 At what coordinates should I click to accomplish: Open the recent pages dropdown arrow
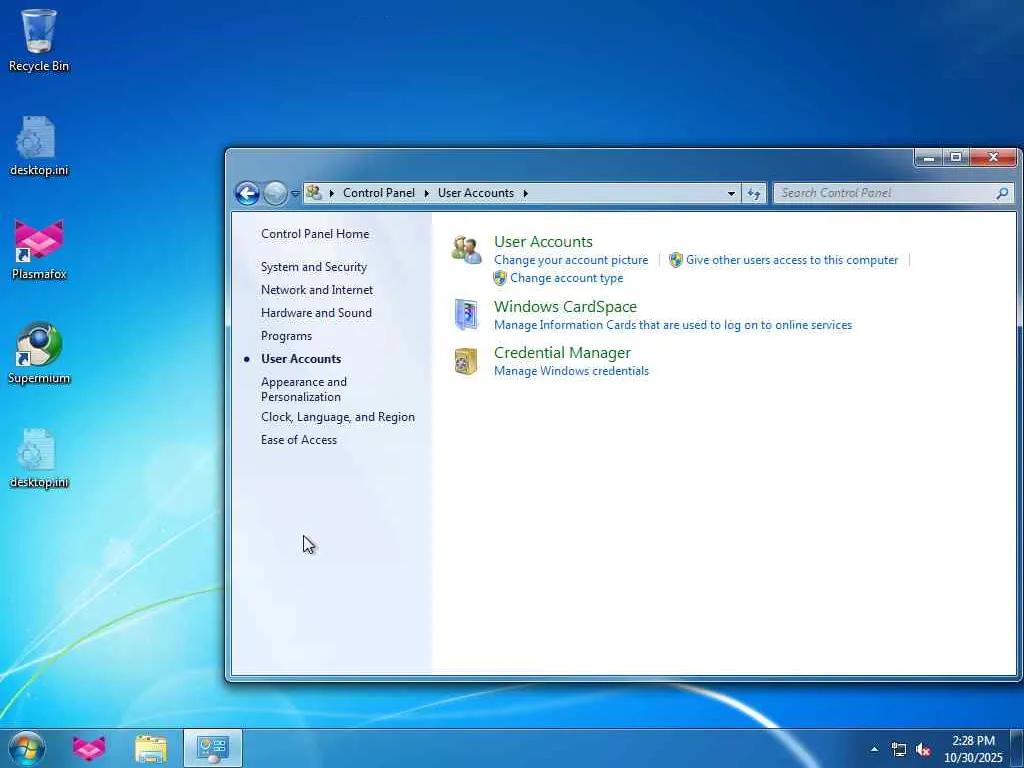[295, 193]
